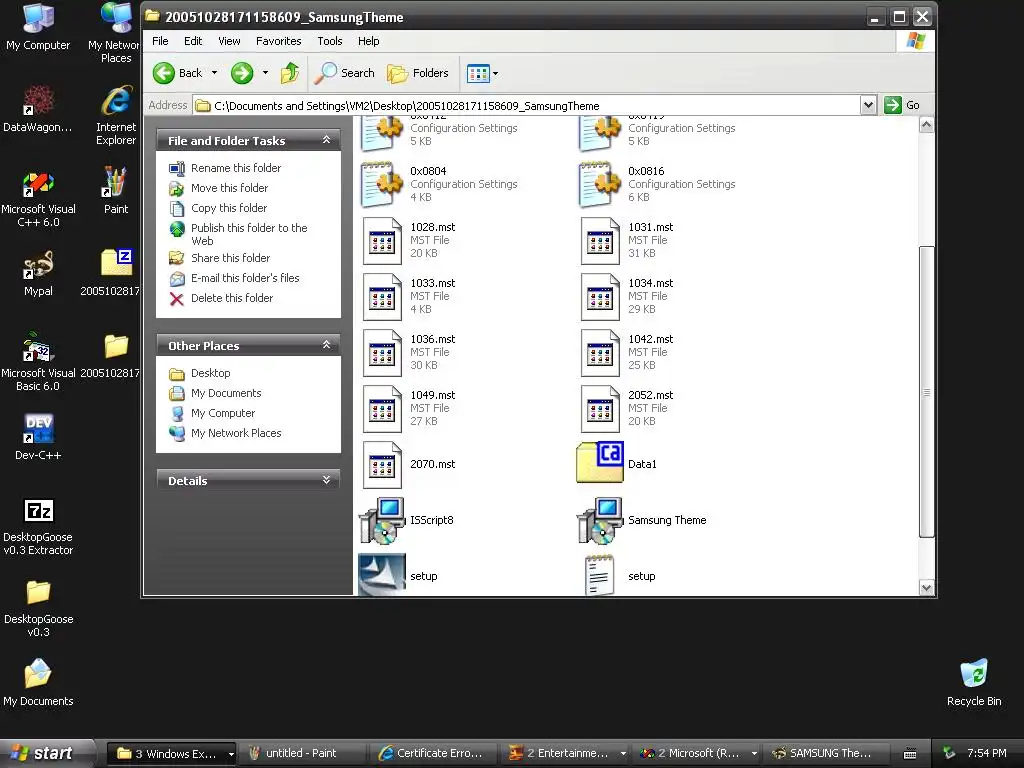Click E-mail this folder's files
1024x768 pixels.
(x=244, y=278)
